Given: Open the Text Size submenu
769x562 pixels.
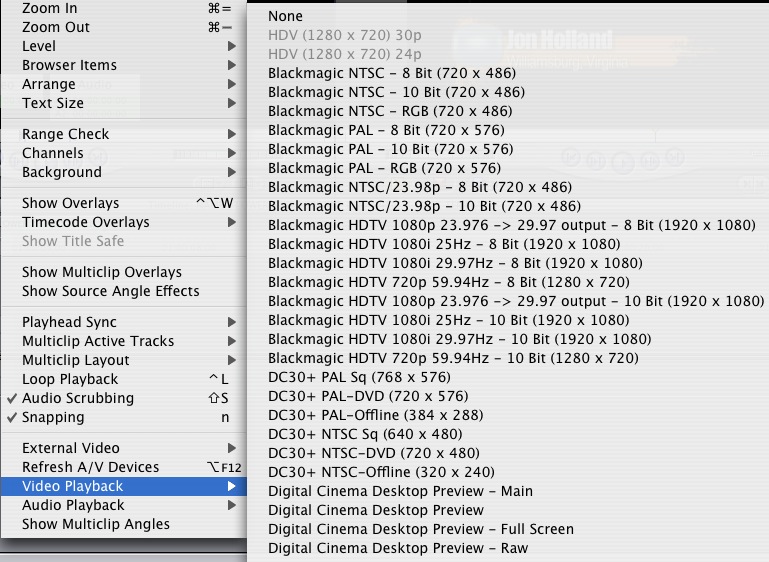Looking at the screenshot, I should tap(123, 103).
